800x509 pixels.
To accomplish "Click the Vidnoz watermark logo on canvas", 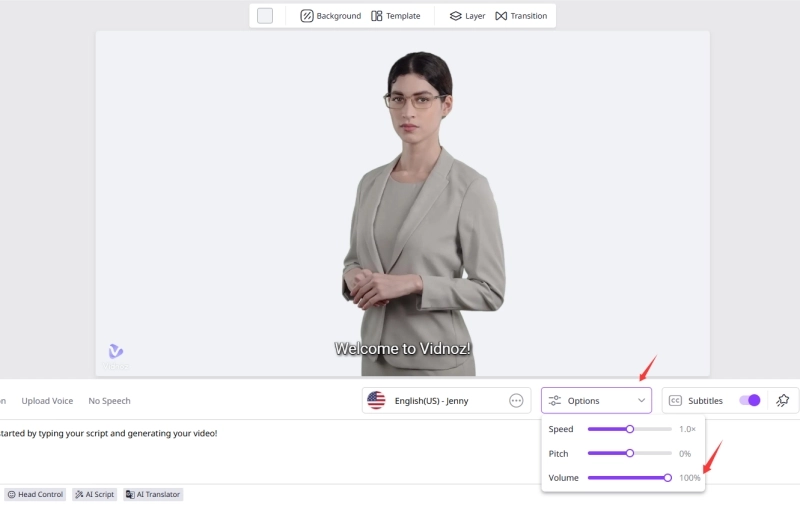I will [116, 353].
